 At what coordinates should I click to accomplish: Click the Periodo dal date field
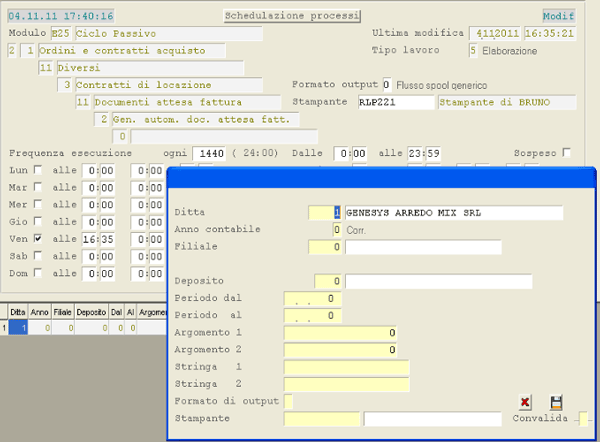pyautogui.click(x=313, y=298)
